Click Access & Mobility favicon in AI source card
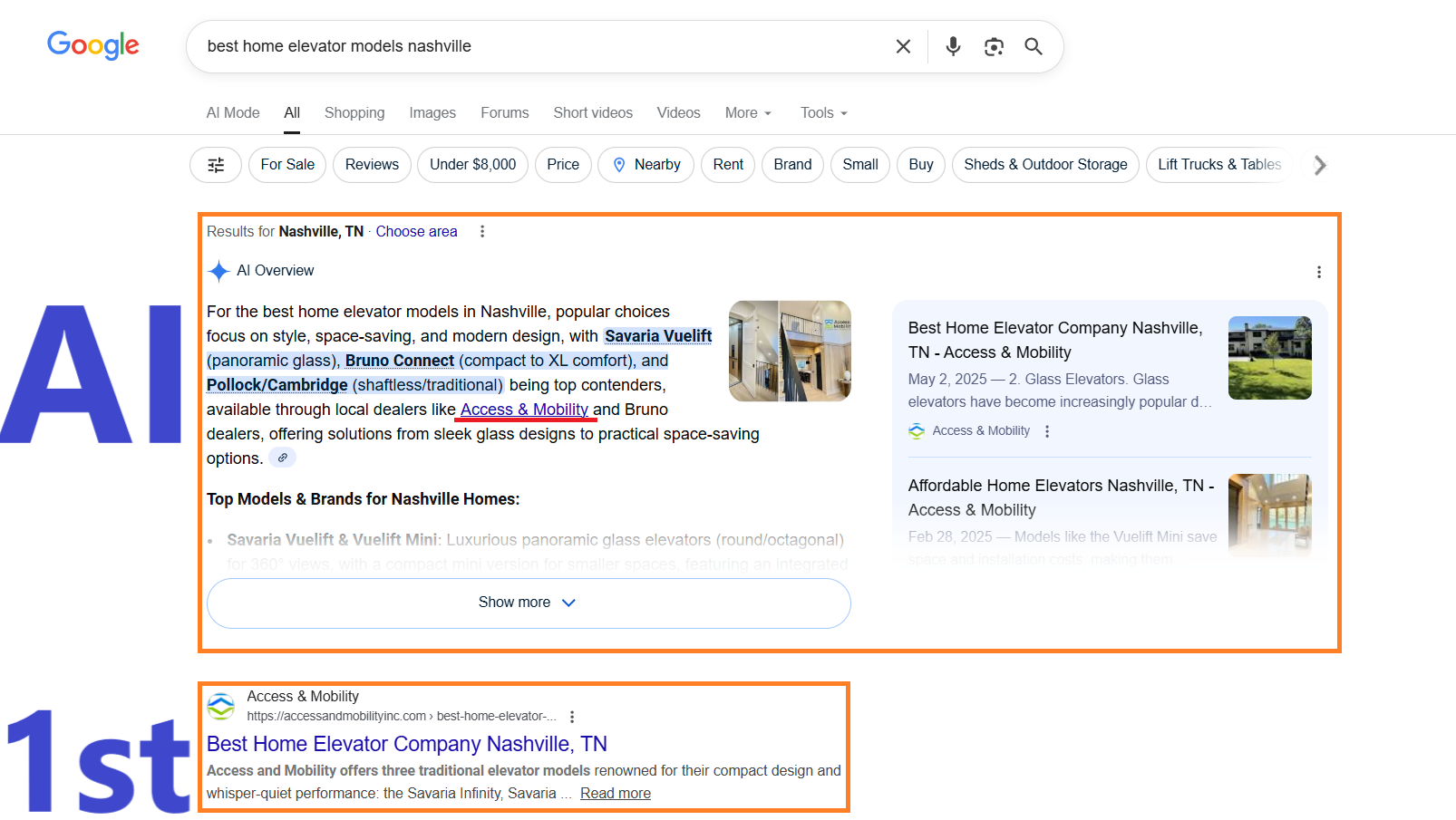1456x820 pixels. (917, 431)
